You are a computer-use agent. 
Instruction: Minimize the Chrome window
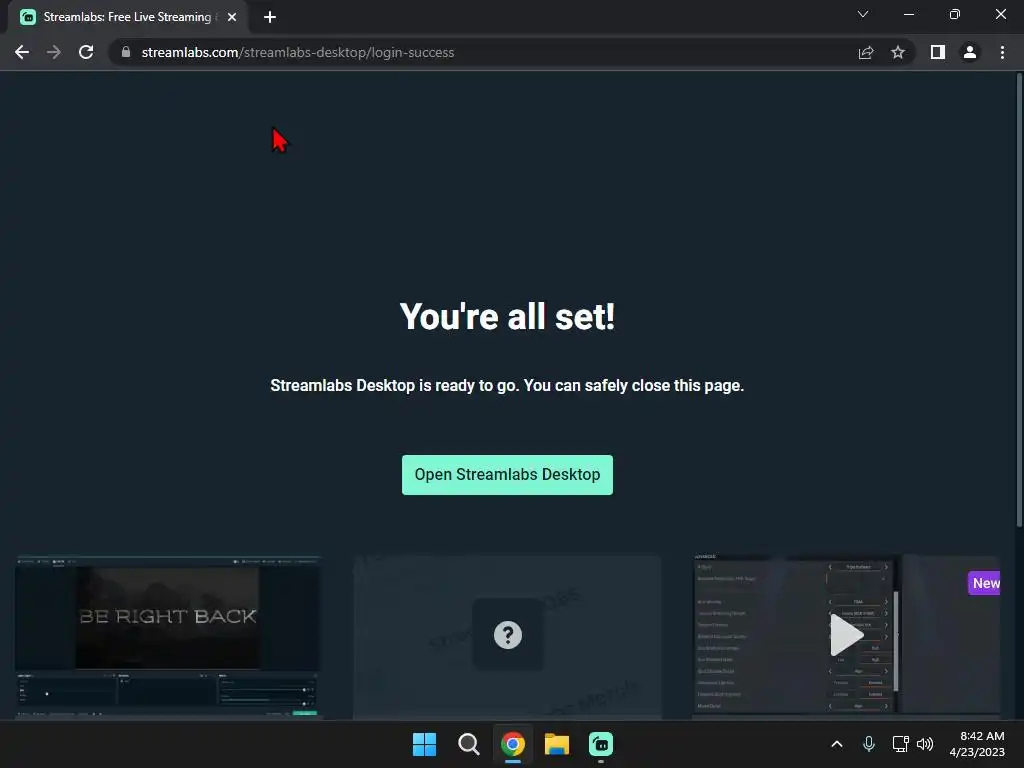pyautogui.click(x=908, y=14)
